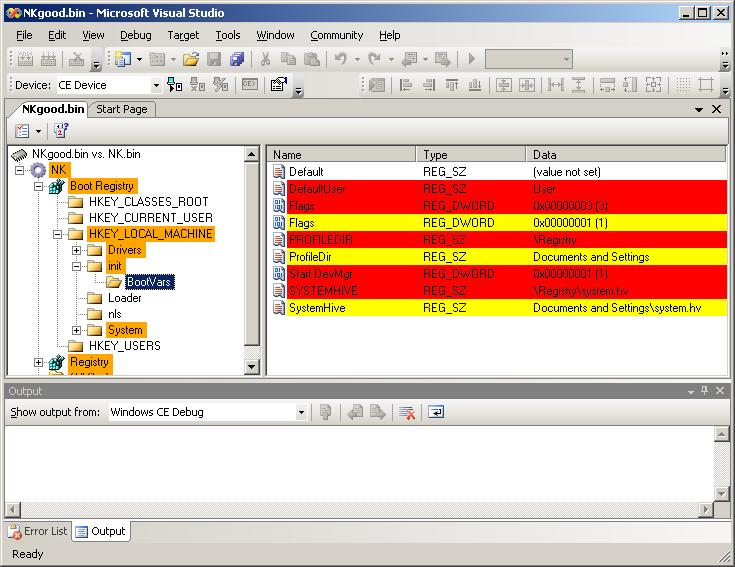Sort by the Type column header
Image resolution: width=735 pixels, height=567 pixels.
[x=471, y=154]
